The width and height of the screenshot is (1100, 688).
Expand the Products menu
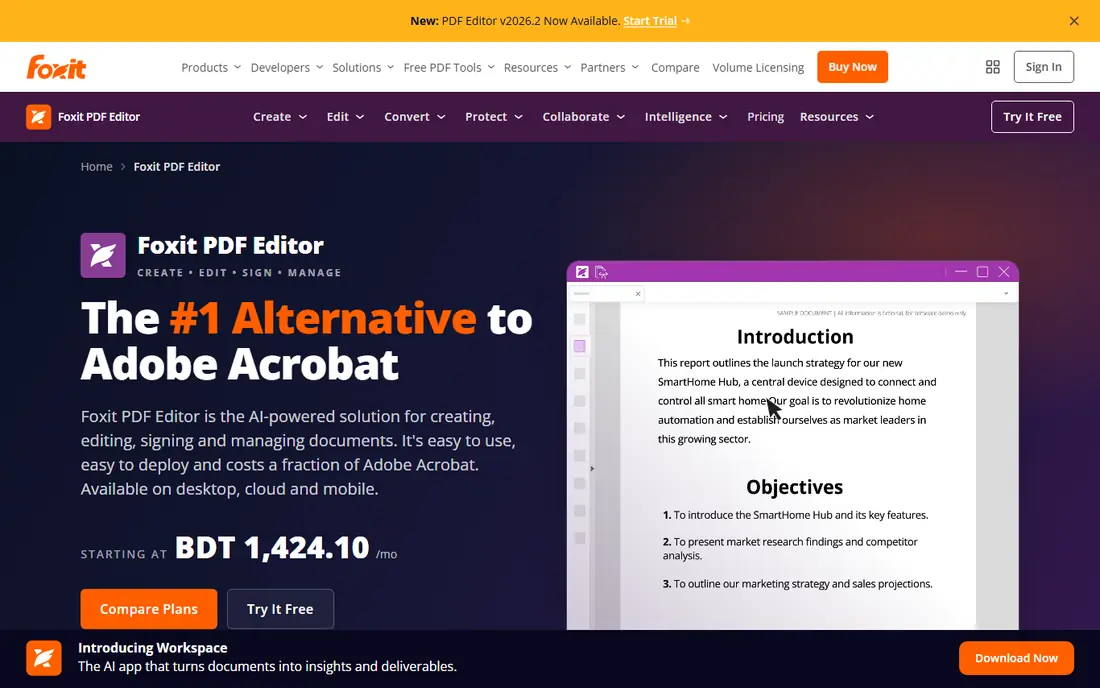(210, 67)
